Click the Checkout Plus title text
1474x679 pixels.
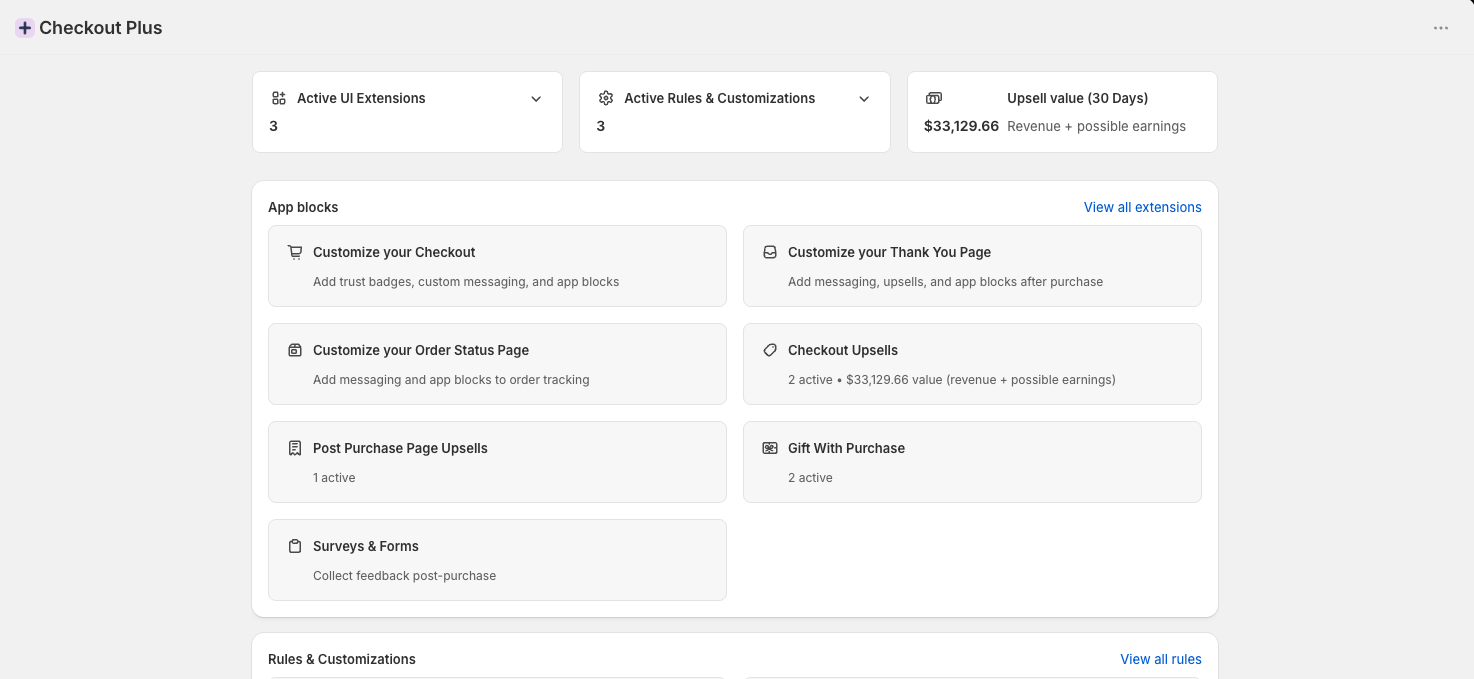click(x=101, y=28)
